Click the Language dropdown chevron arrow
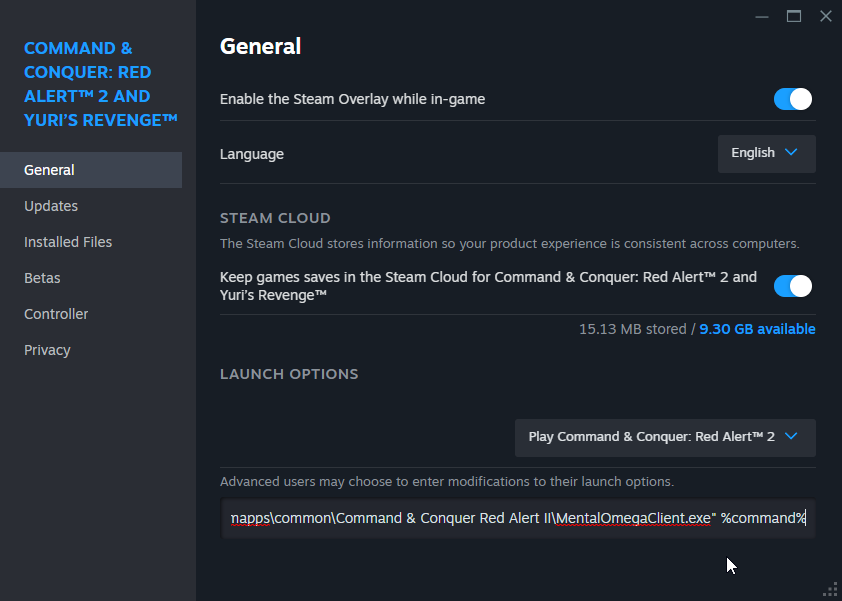The width and height of the screenshot is (842, 601). coord(791,153)
